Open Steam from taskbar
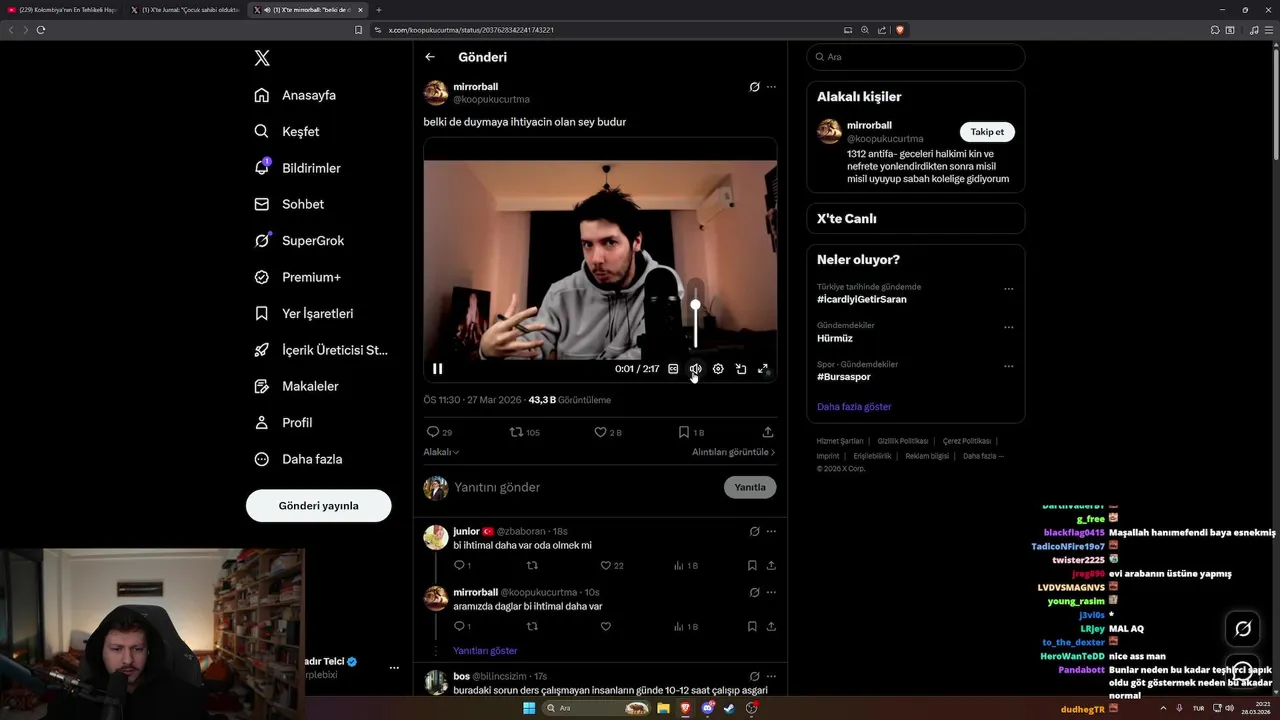Screen dimensions: 1280x720 [729, 708]
